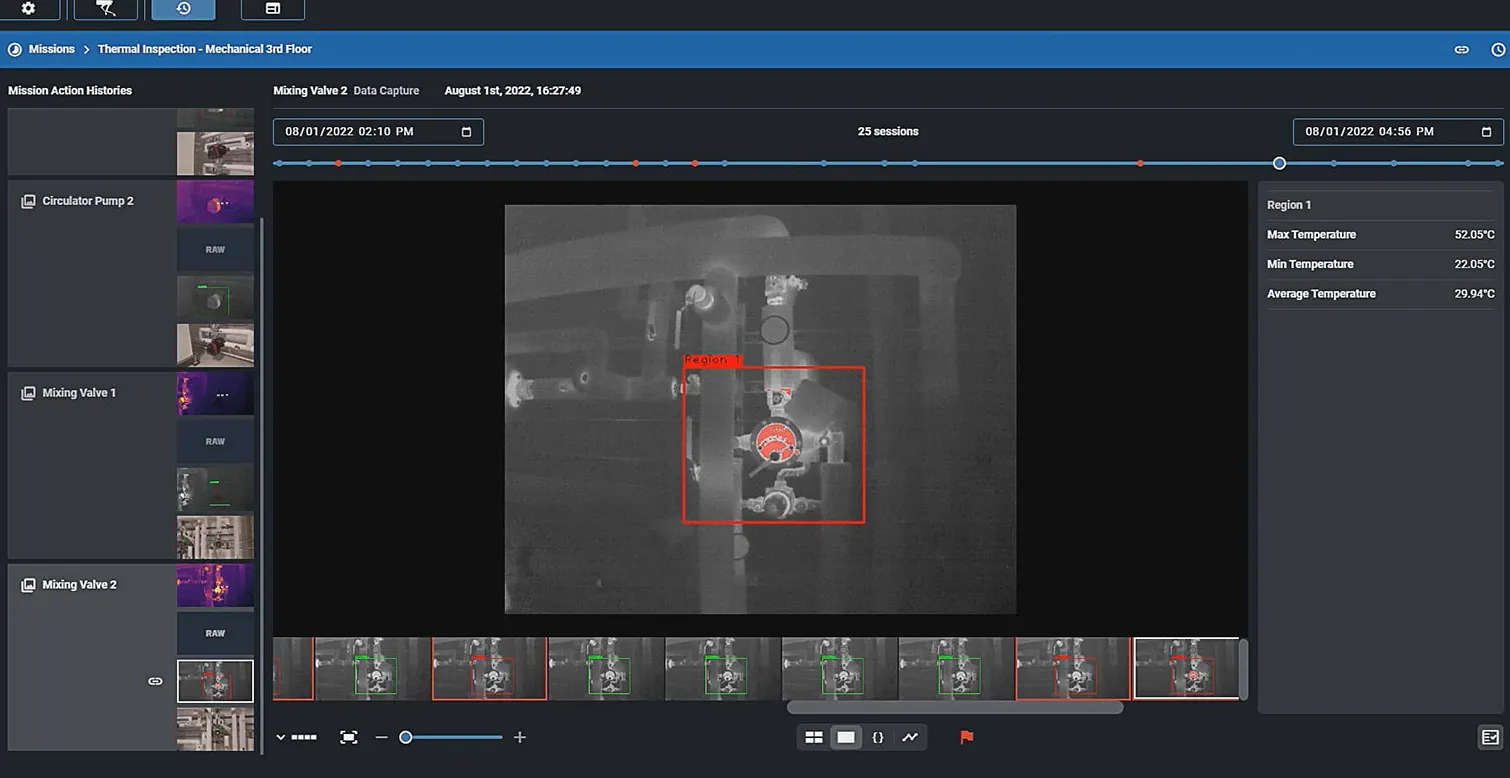Viewport: 1510px width, 778px height.
Task: Open the panel layout tab
Action: 272,9
